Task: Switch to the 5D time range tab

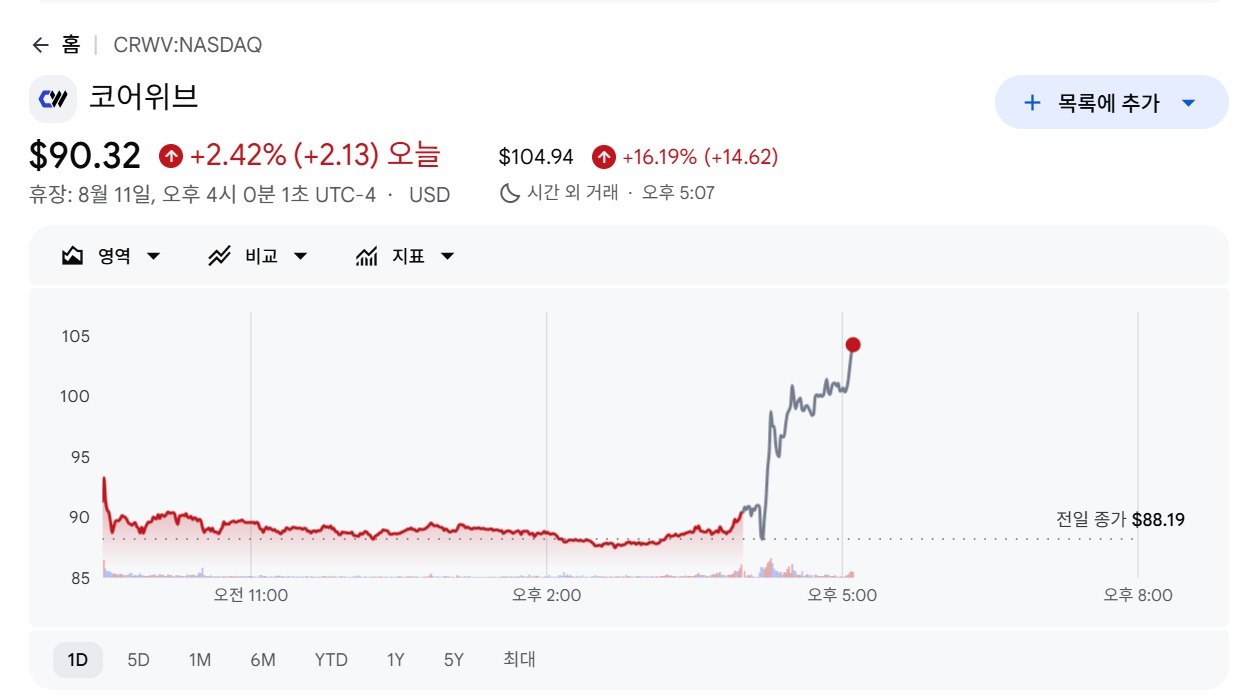Action: (x=138, y=660)
